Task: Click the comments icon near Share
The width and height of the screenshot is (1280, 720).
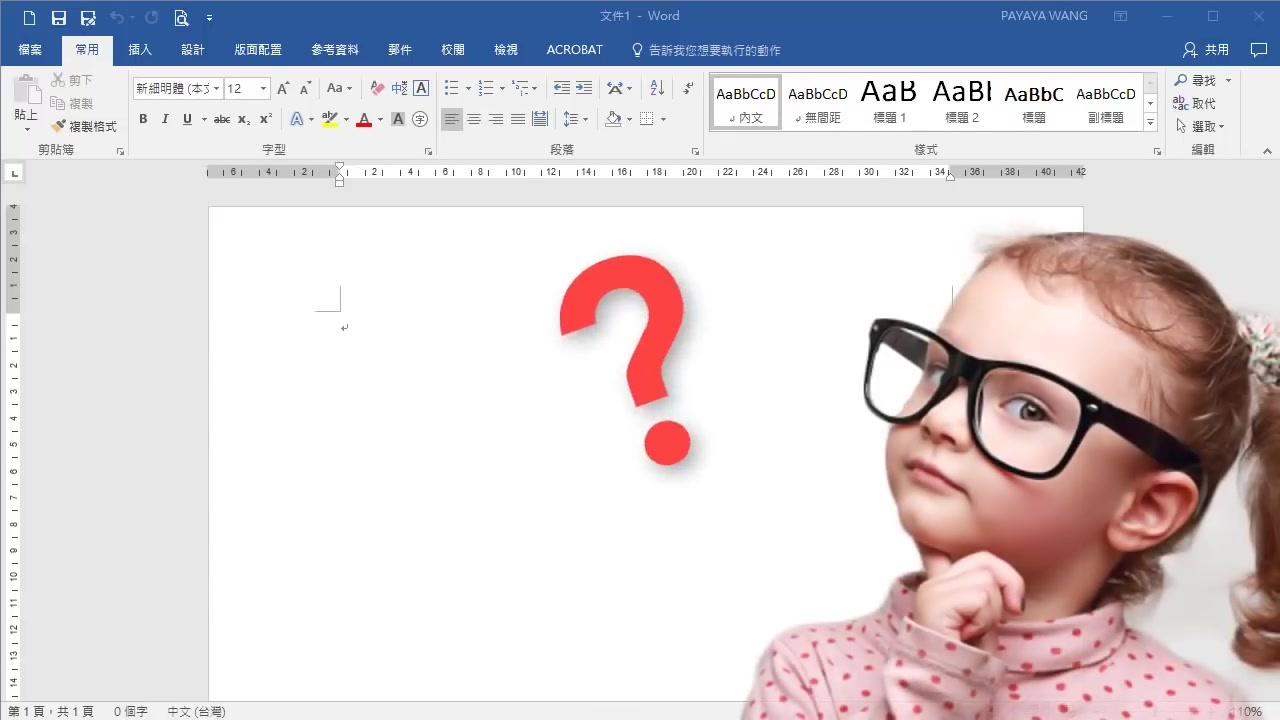Action: [x=1259, y=49]
